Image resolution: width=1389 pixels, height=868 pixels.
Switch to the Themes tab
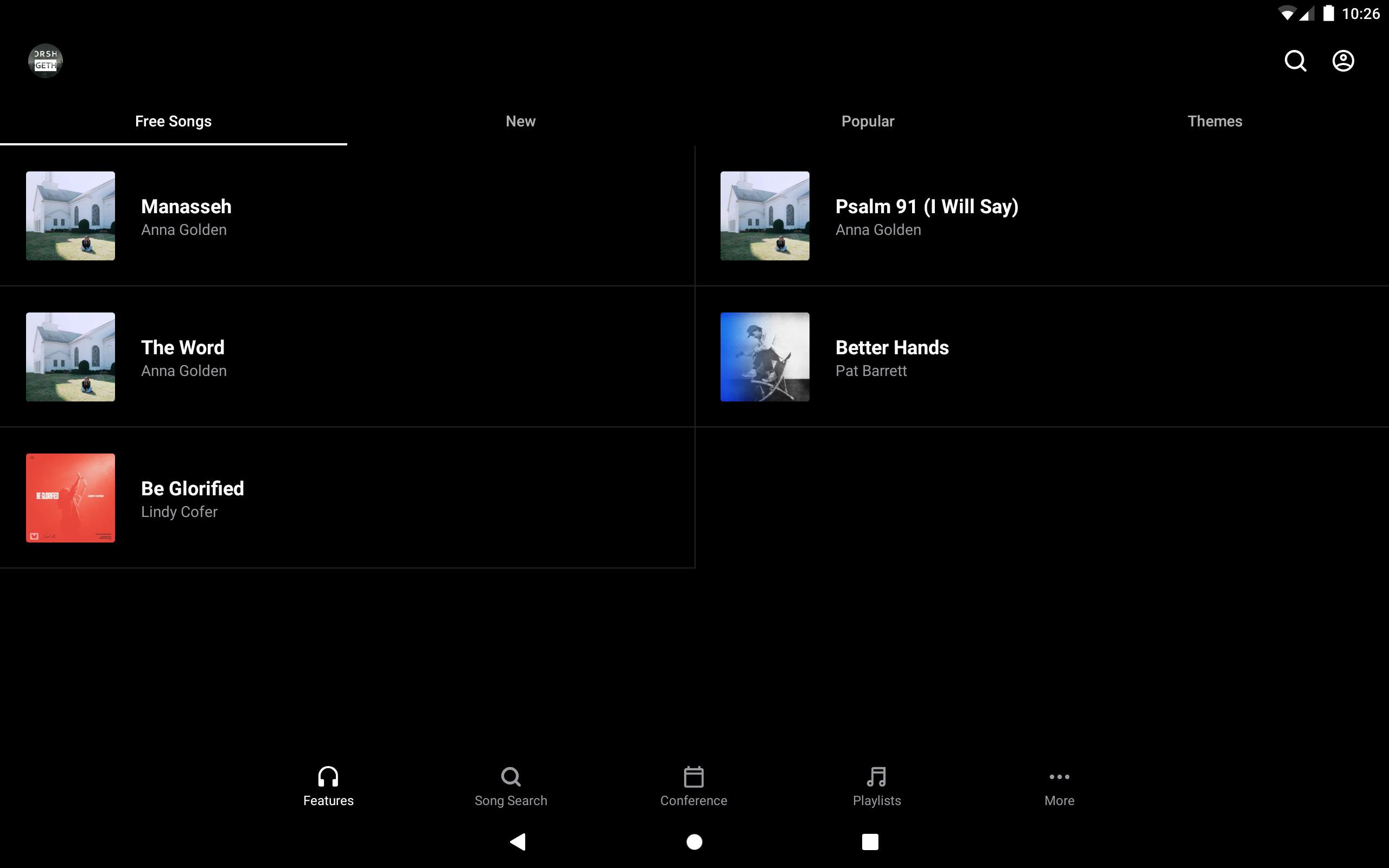click(x=1214, y=121)
